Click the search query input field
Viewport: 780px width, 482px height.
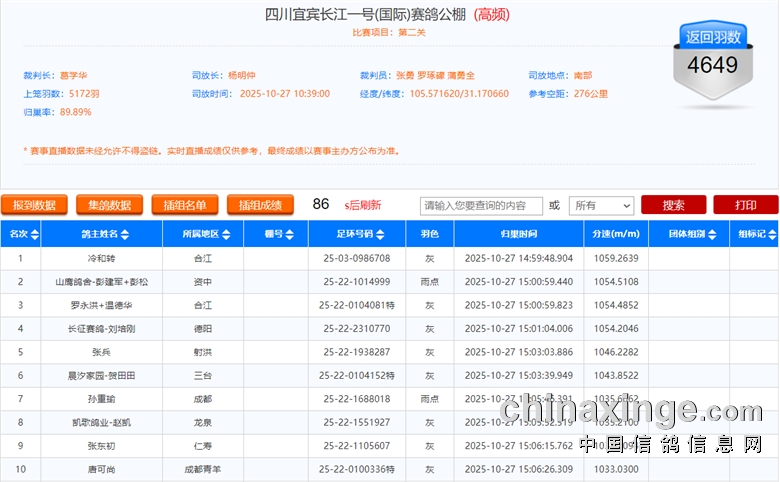(x=480, y=205)
